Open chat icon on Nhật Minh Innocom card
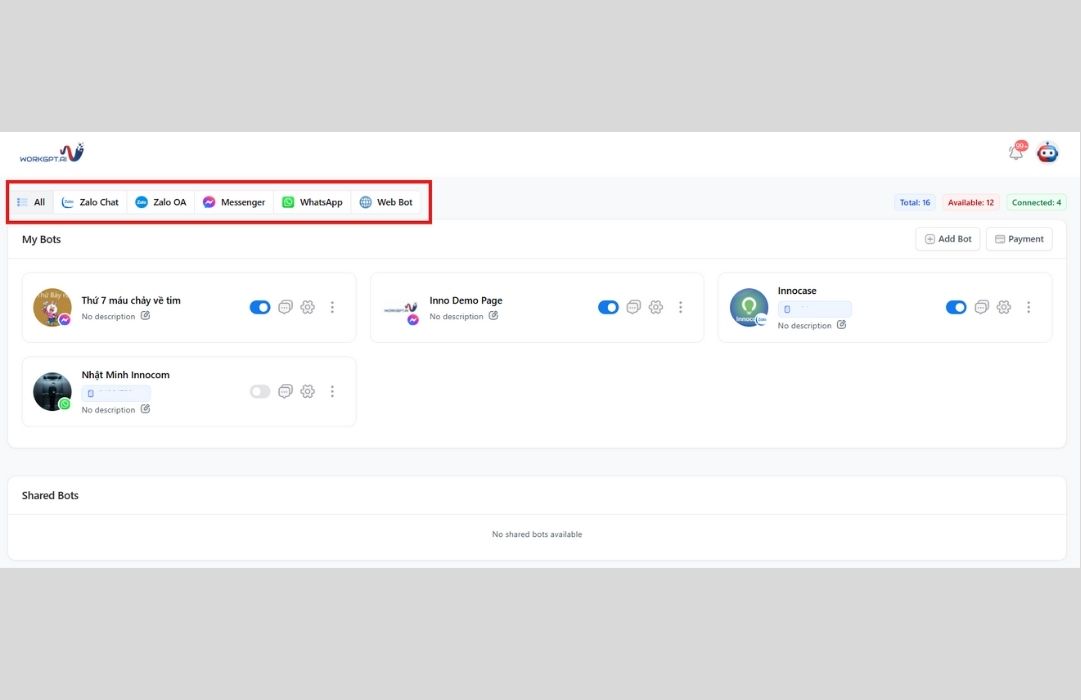The width and height of the screenshot is (1081, 700). tap(285, 391)
